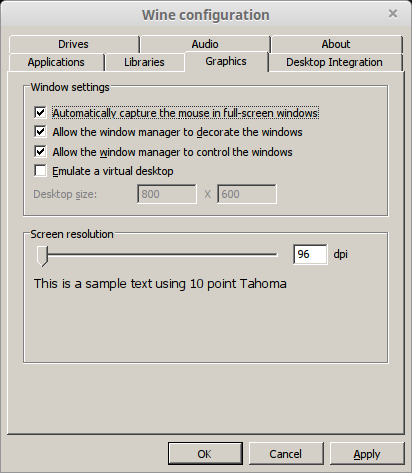Click the Cancel button
This screenshot has width=412, height=473.
286,454
